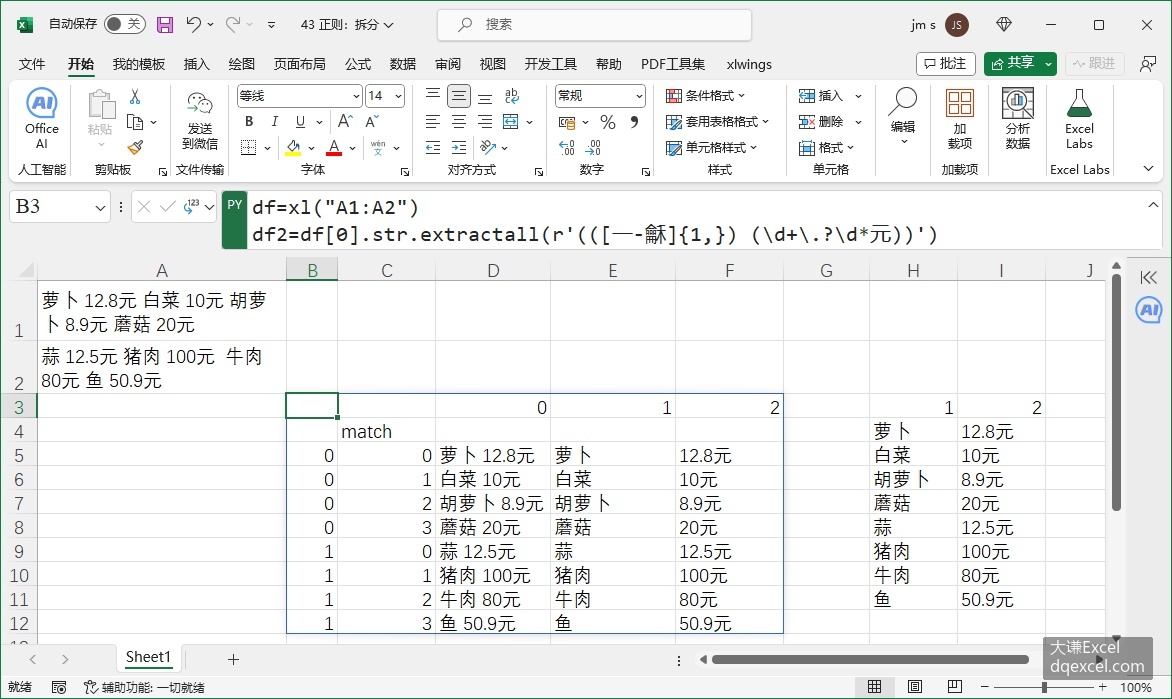Click the zoom slider handle
This screenshot has width=1172, height=699.
(1044, 687)
